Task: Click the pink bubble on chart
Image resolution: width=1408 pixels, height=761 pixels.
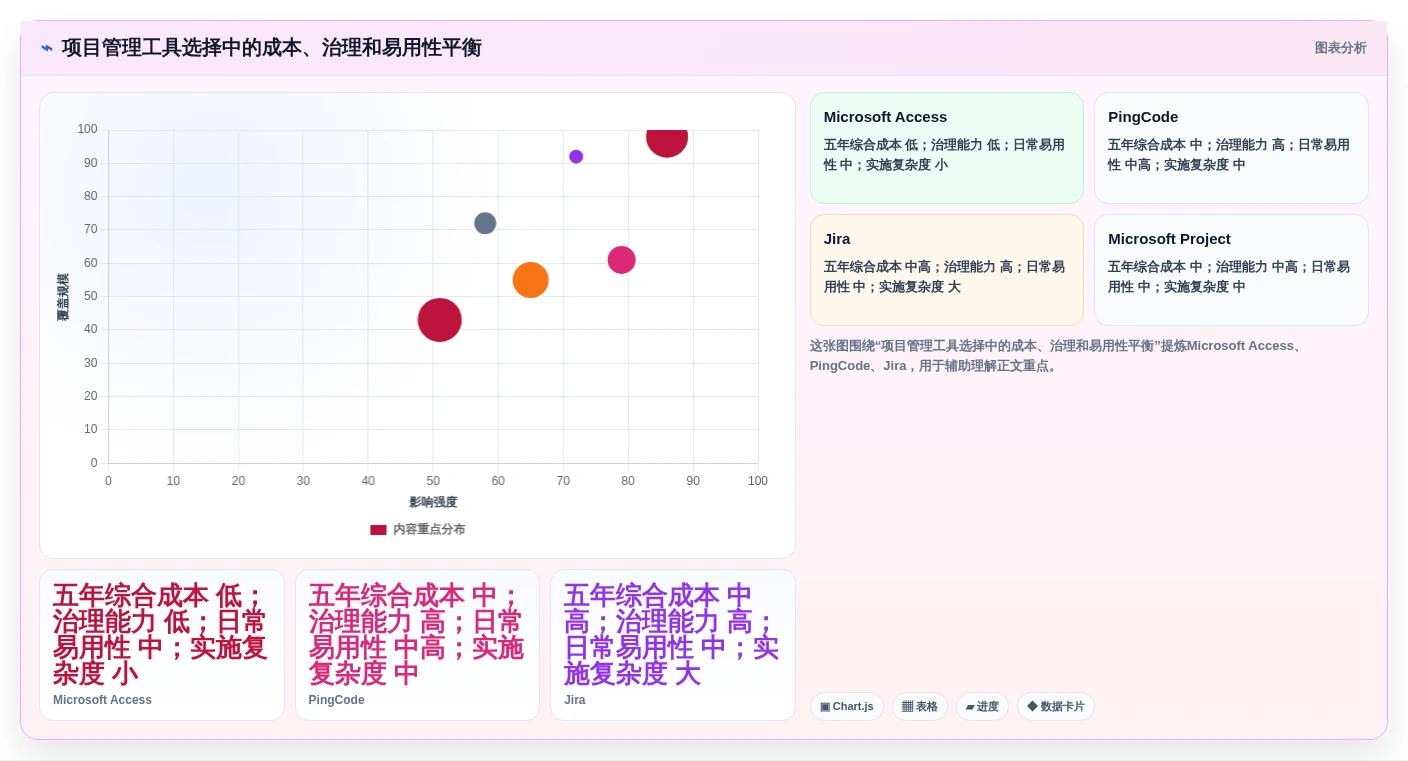Action: (x=622, y=260)
